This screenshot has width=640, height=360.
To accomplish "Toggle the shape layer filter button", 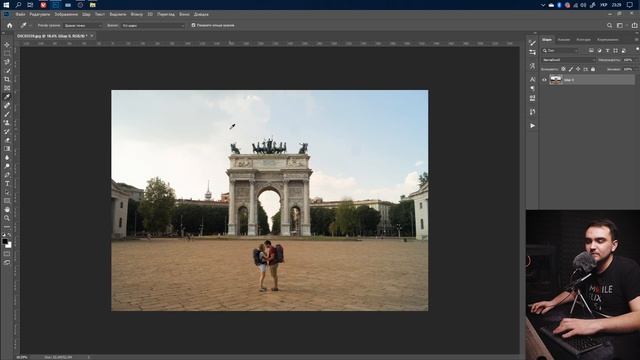I will 616,51.
